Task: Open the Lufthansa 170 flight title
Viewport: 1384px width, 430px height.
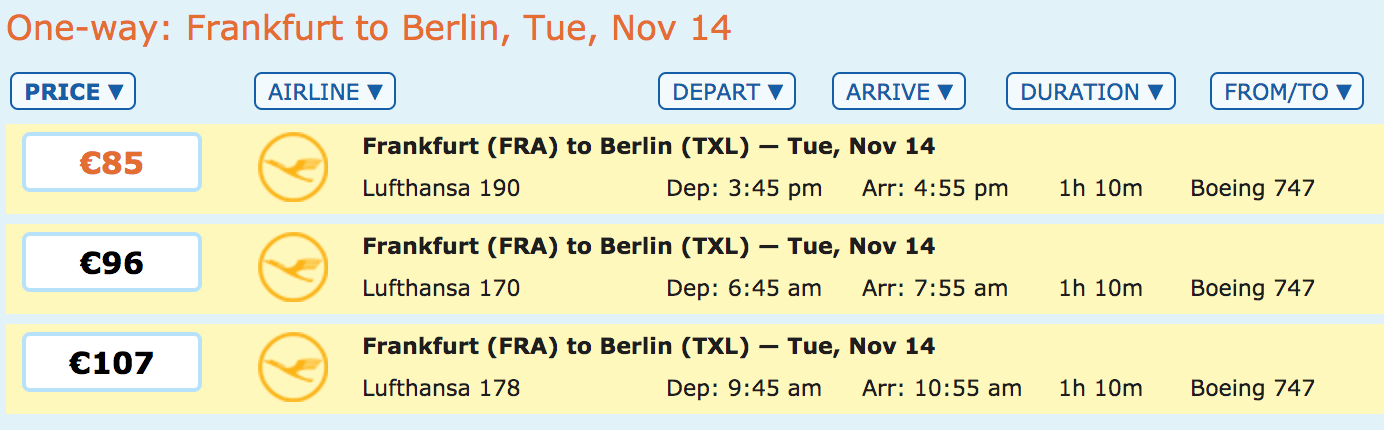Action: (x=648, y=247)
